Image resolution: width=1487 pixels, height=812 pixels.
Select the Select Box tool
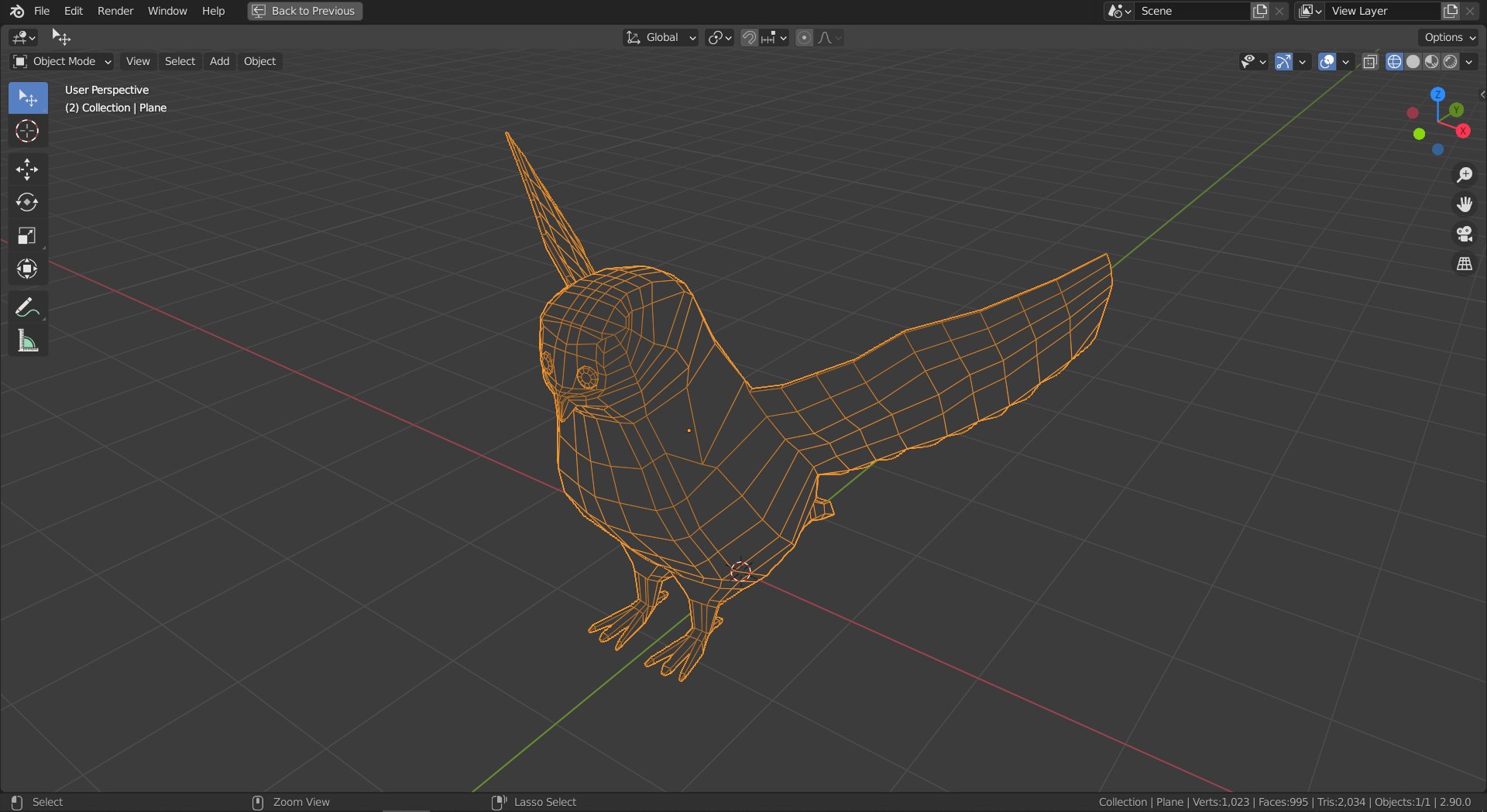28,98
